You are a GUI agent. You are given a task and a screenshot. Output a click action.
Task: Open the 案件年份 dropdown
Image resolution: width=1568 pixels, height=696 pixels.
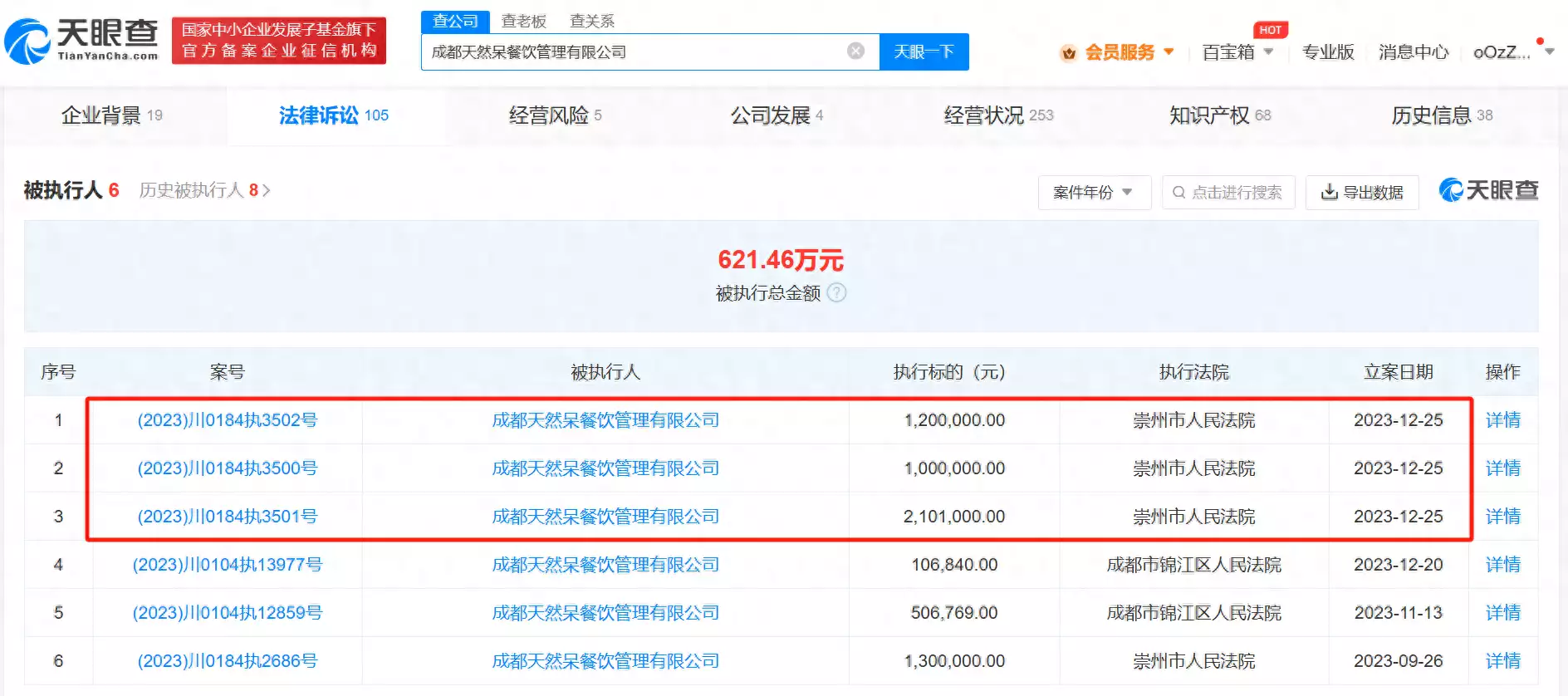(1094, 192)
